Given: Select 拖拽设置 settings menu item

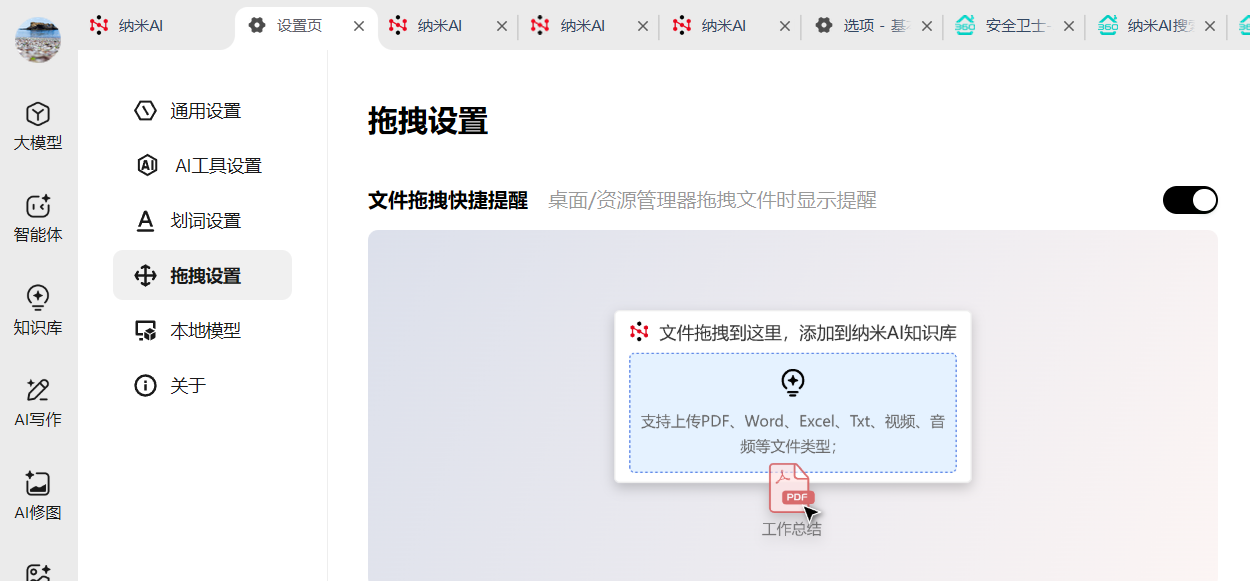Looking at the screenshot, I should [x=202, y=275].
